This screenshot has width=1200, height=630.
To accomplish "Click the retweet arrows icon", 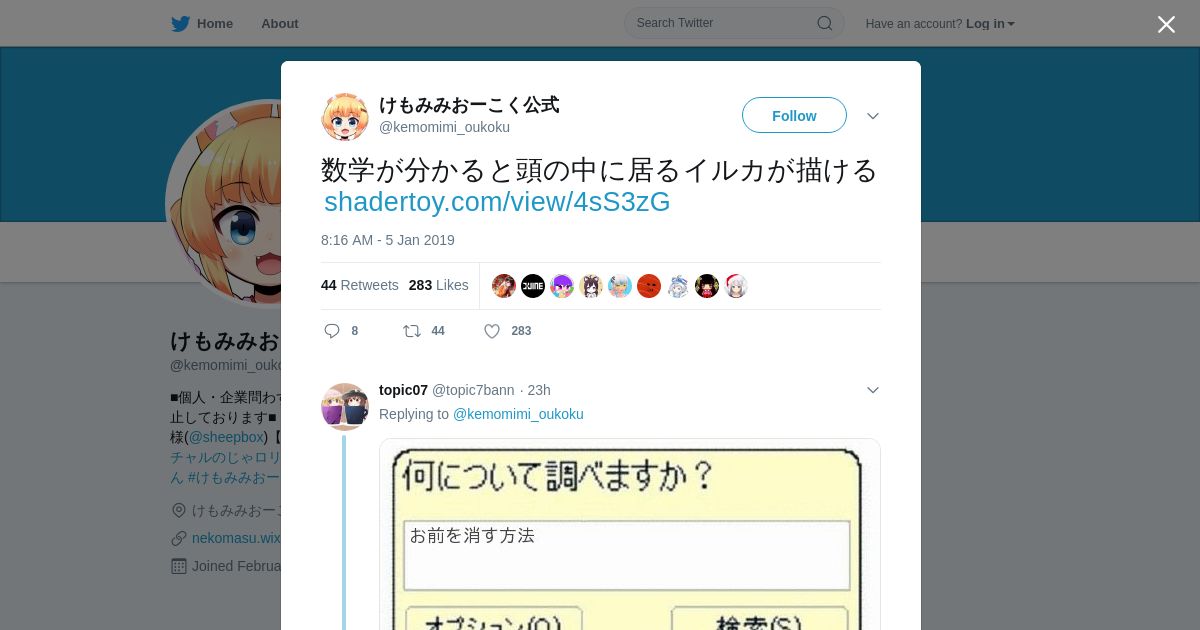I will 411,331.
